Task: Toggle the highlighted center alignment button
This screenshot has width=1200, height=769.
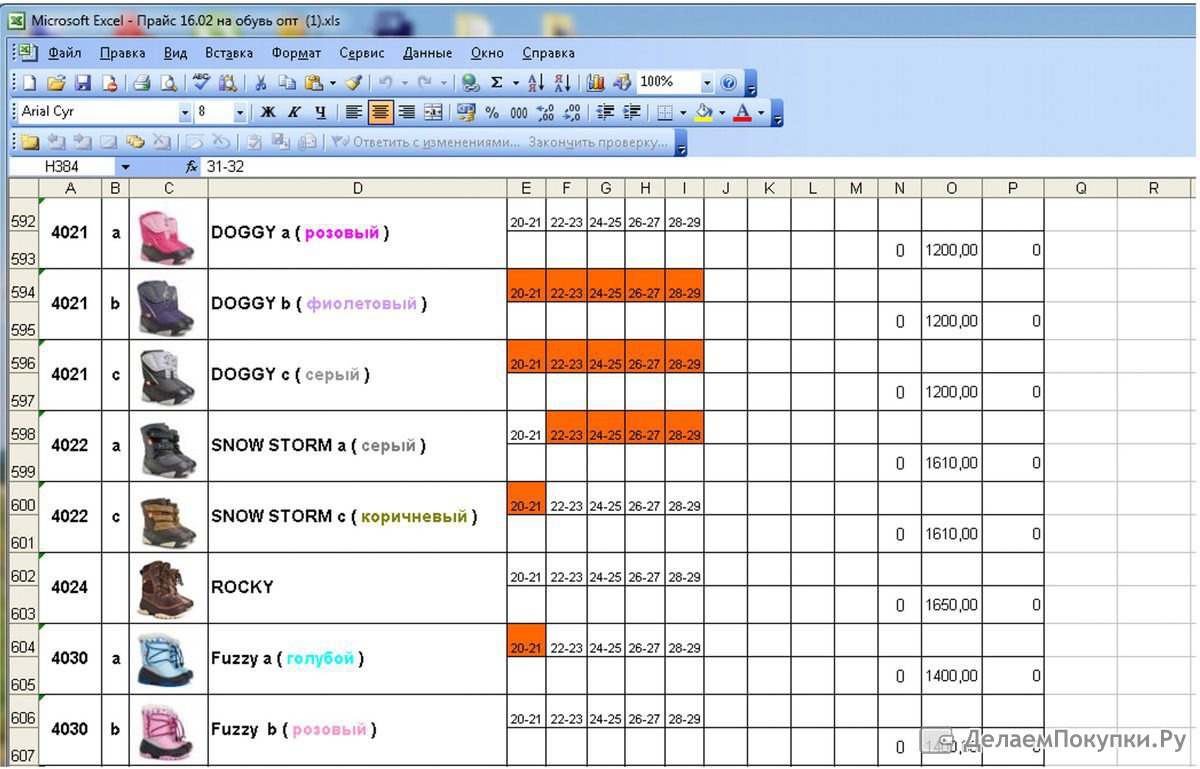Action: pyautogui.click(x=380, y=112)
